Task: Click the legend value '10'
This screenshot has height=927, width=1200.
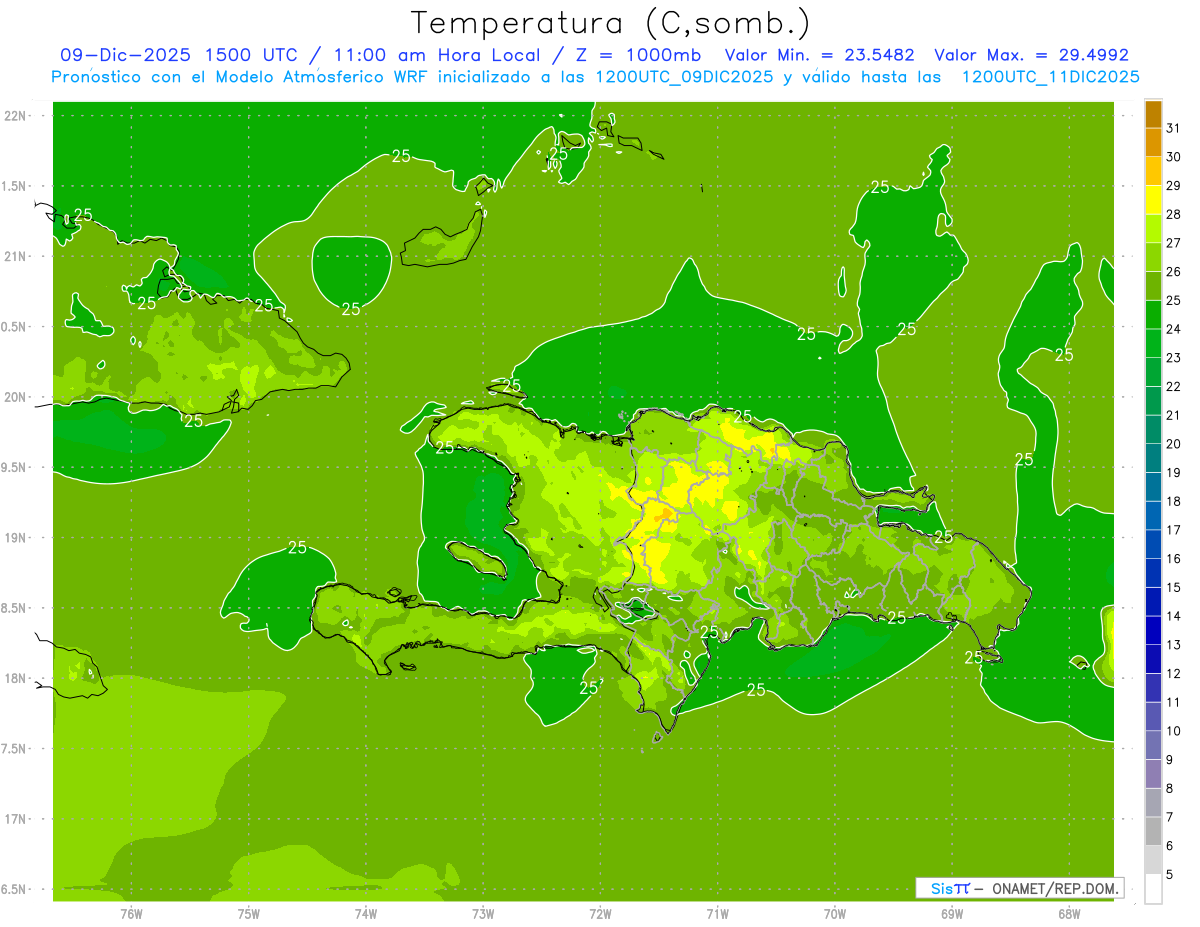Action: [1174, 731]
